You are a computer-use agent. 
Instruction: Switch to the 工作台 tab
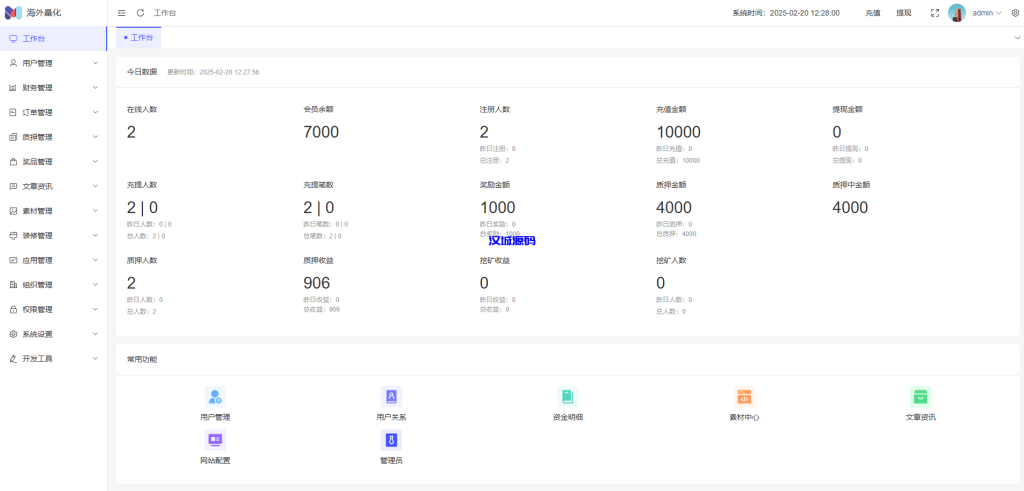click(139, 37)
